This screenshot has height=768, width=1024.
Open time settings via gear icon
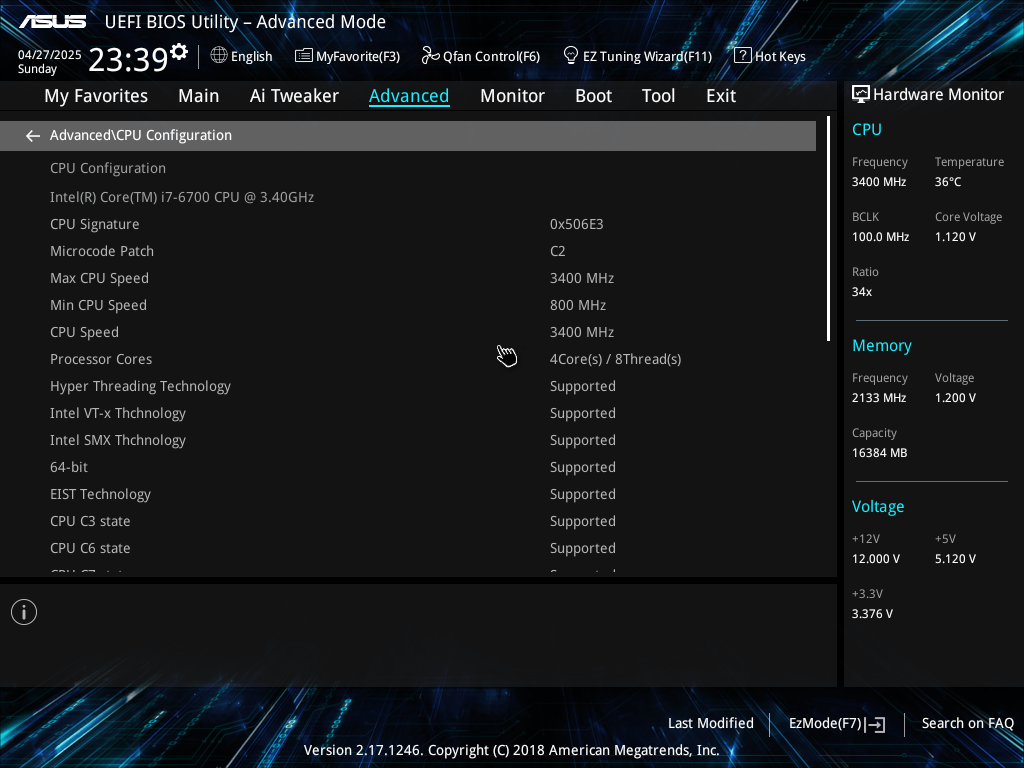(x=179, y=52)
